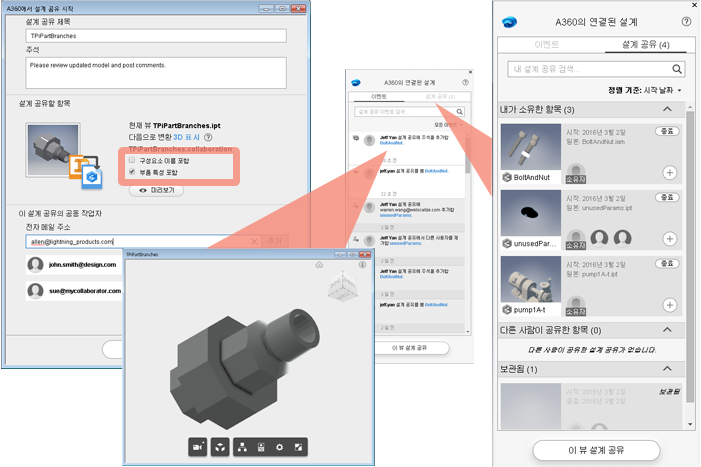Click the 설계 공유 제목 field containing TPiPartBranches
Screen dimensions: 701x467
click(156, 36)
